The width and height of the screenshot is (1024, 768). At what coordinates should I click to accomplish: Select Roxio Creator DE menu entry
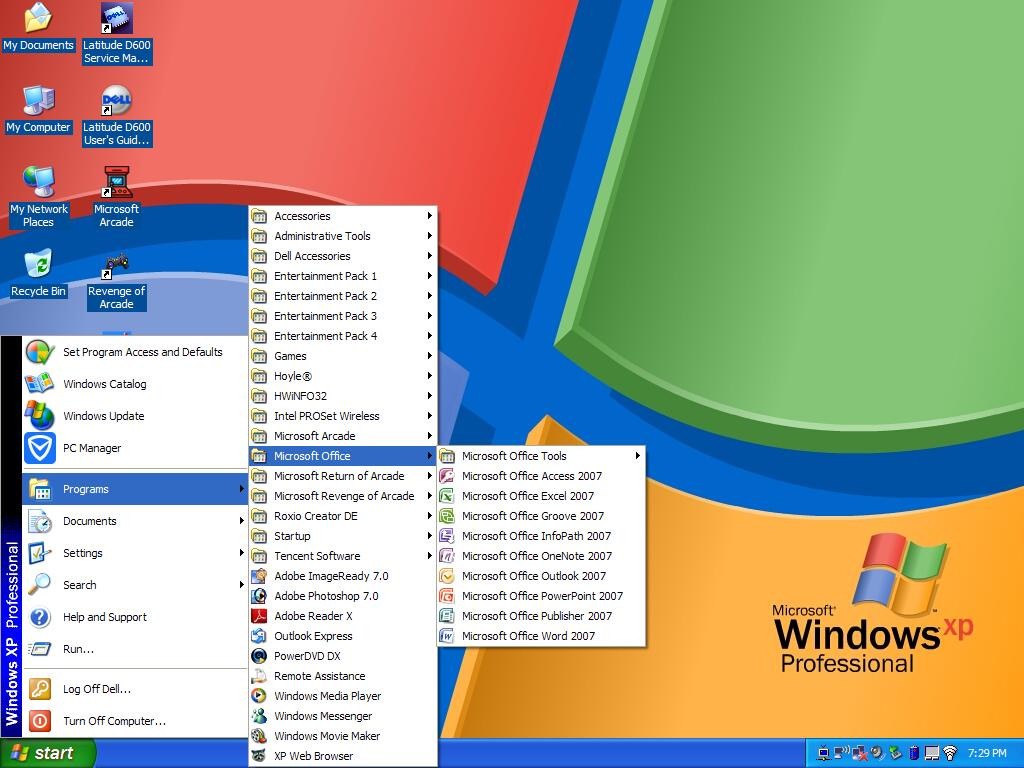coord(343,516)
